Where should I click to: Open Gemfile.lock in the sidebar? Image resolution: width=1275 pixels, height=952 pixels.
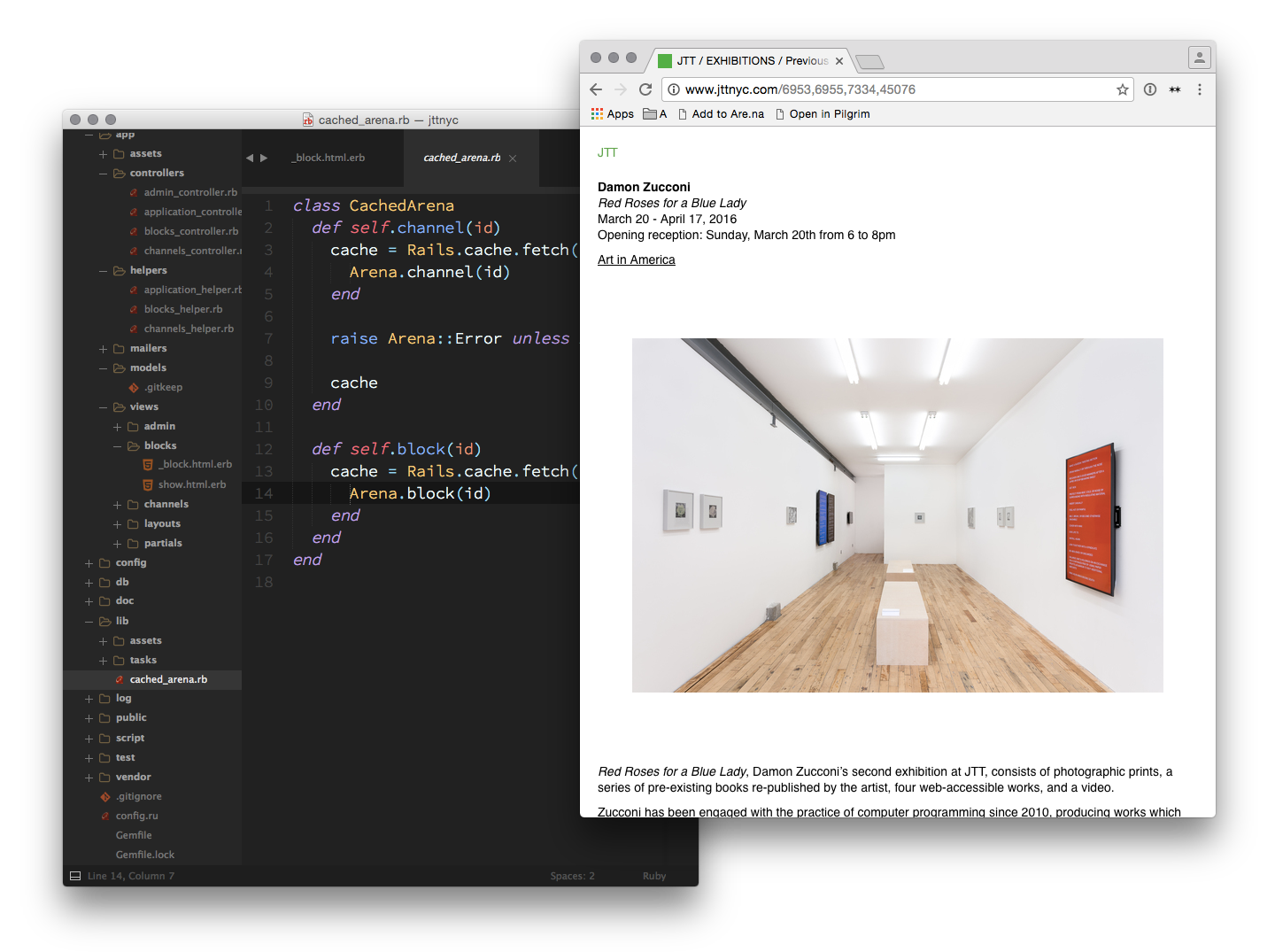pyautogui.click(x=145, y=855)
